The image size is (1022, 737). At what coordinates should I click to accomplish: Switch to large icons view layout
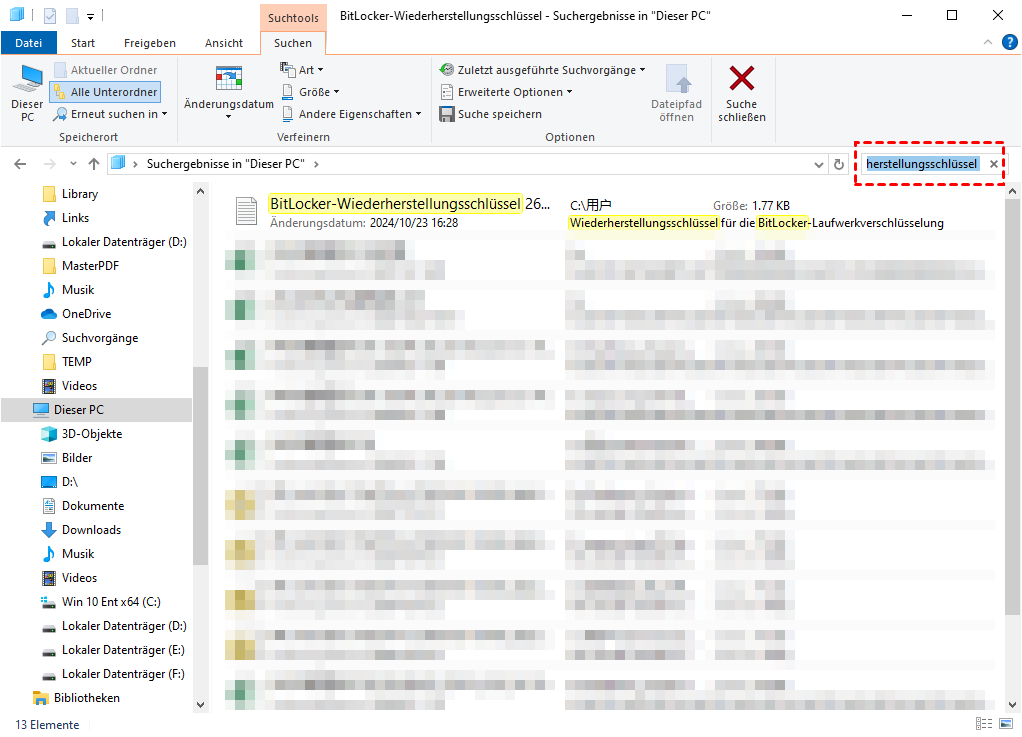(1006, 724)
